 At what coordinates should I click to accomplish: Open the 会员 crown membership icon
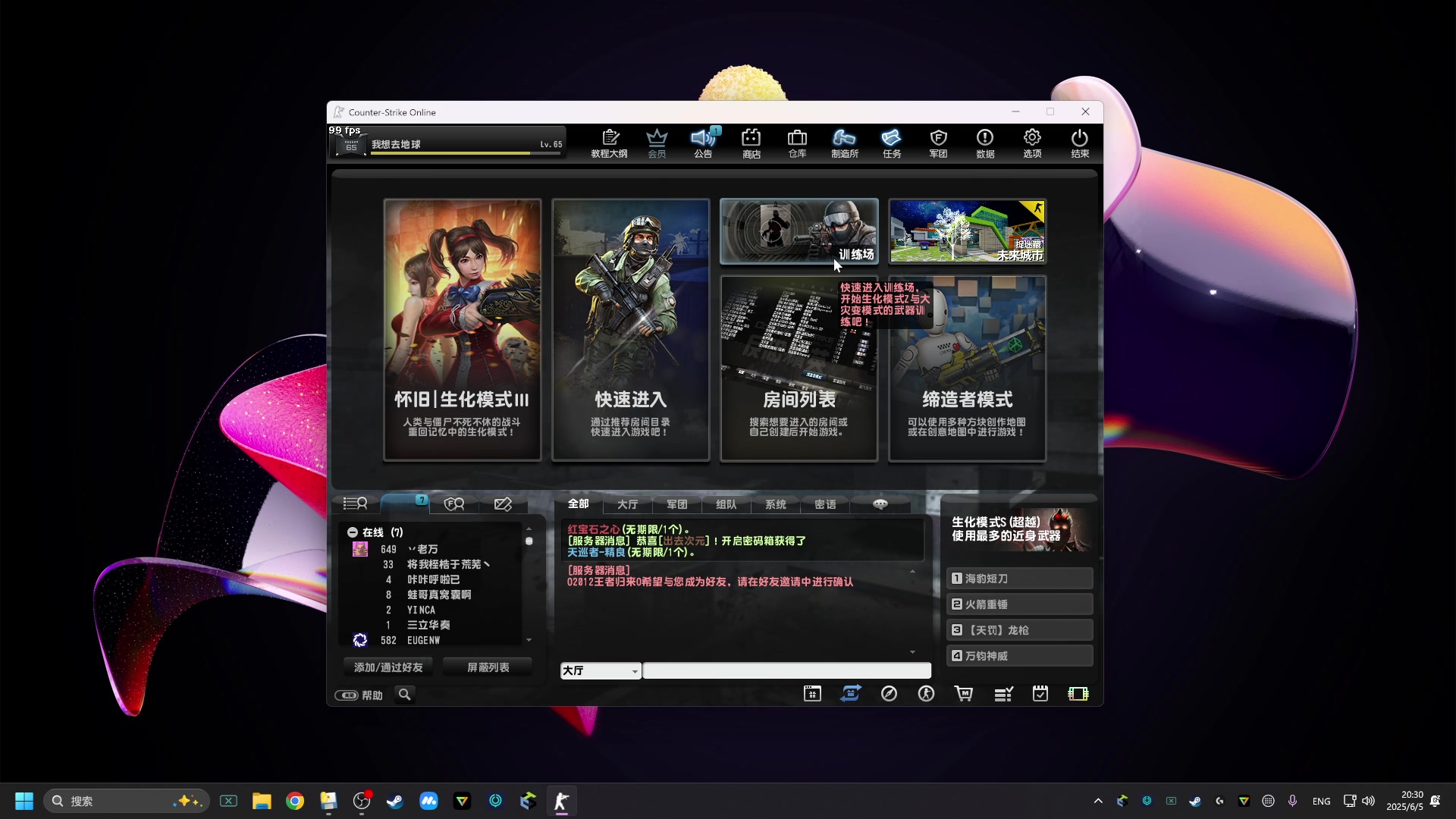click(x=657, y=143)
